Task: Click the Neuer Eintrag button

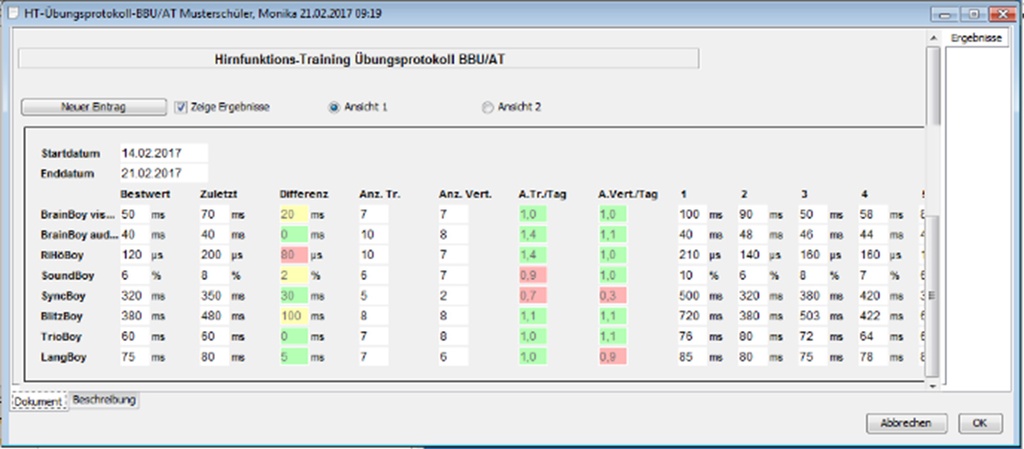Action: coord(93,107)
